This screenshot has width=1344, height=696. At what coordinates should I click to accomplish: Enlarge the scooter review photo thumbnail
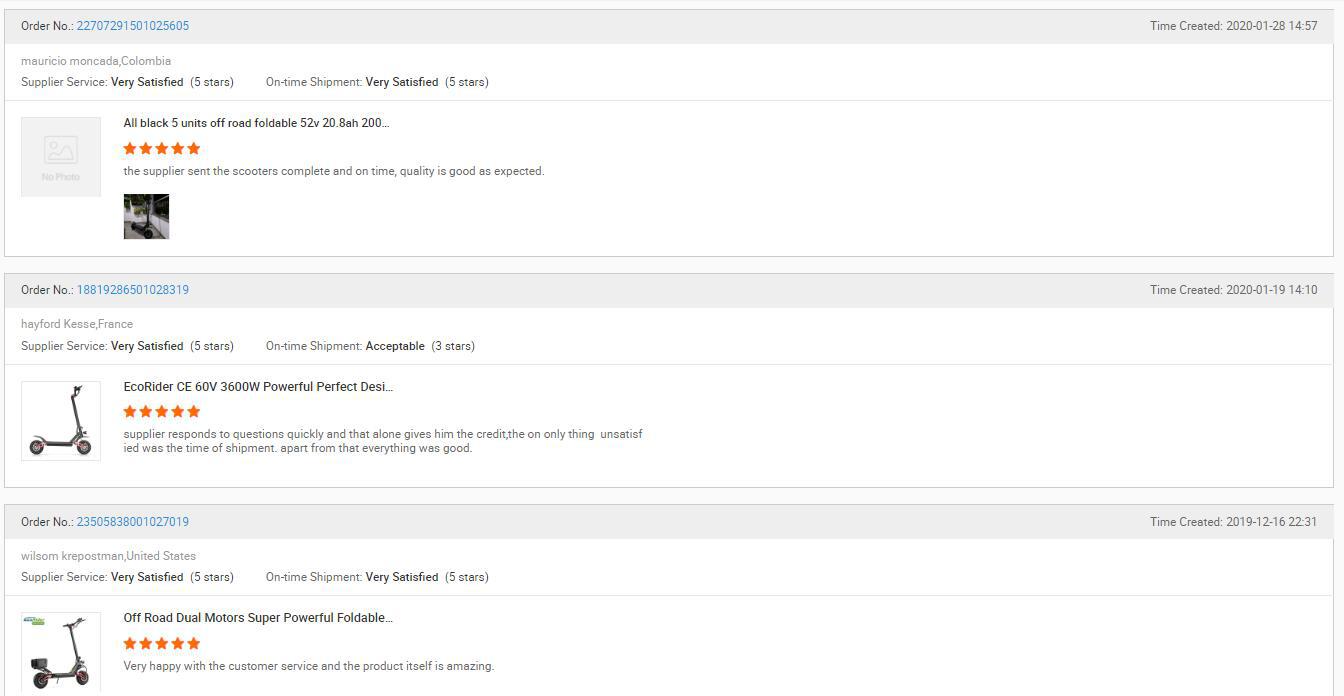(x=146, y=217)
